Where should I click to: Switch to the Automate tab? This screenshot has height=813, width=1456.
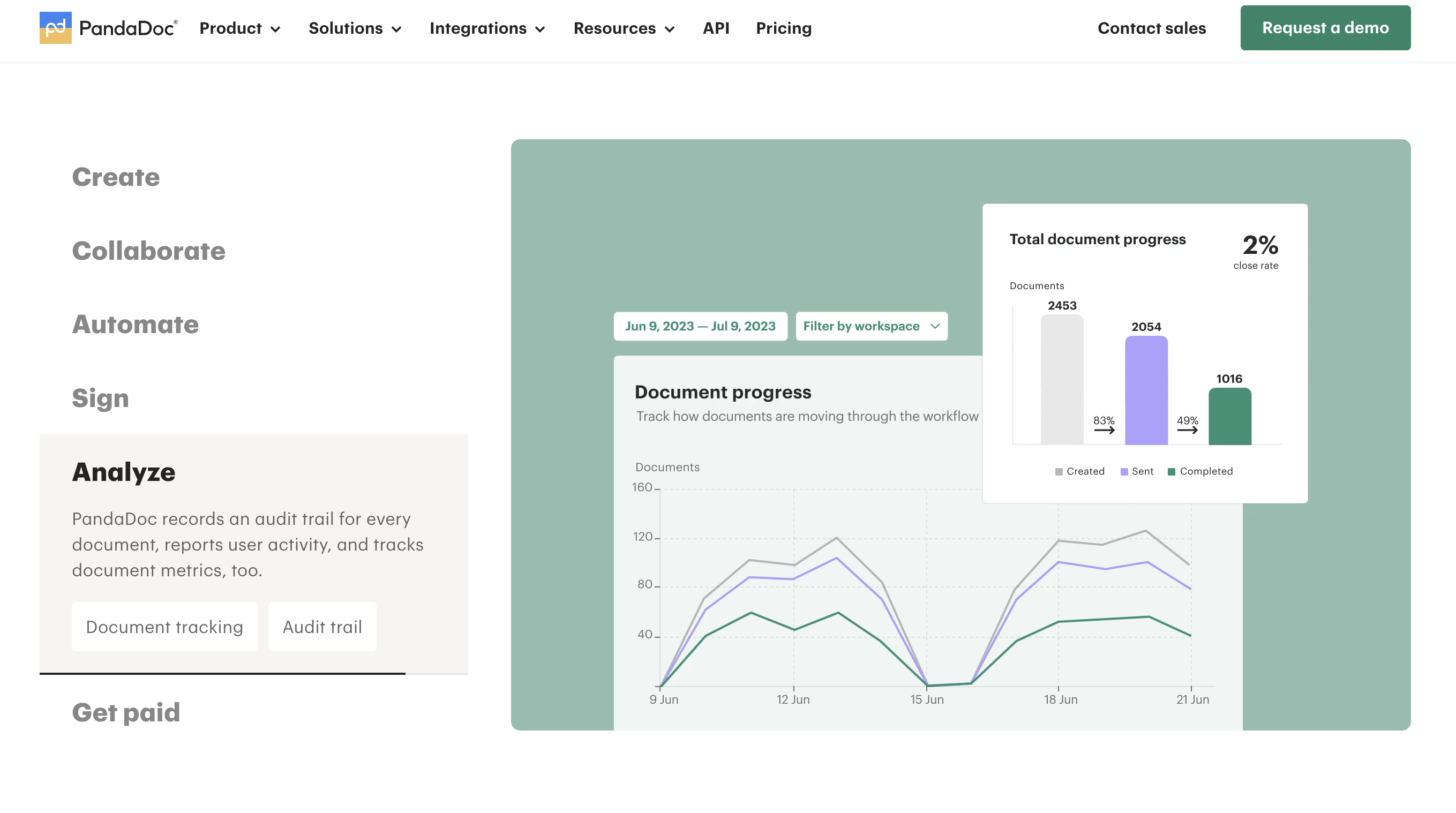135,325
